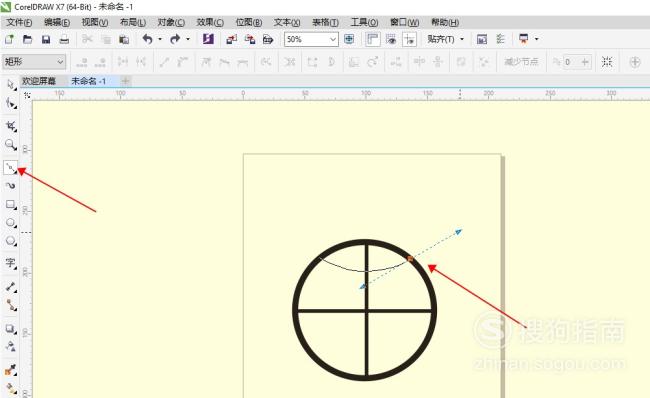Select the Crop tool
The height and width of the screenshot is (398, 650).
(x=11, y=126)
